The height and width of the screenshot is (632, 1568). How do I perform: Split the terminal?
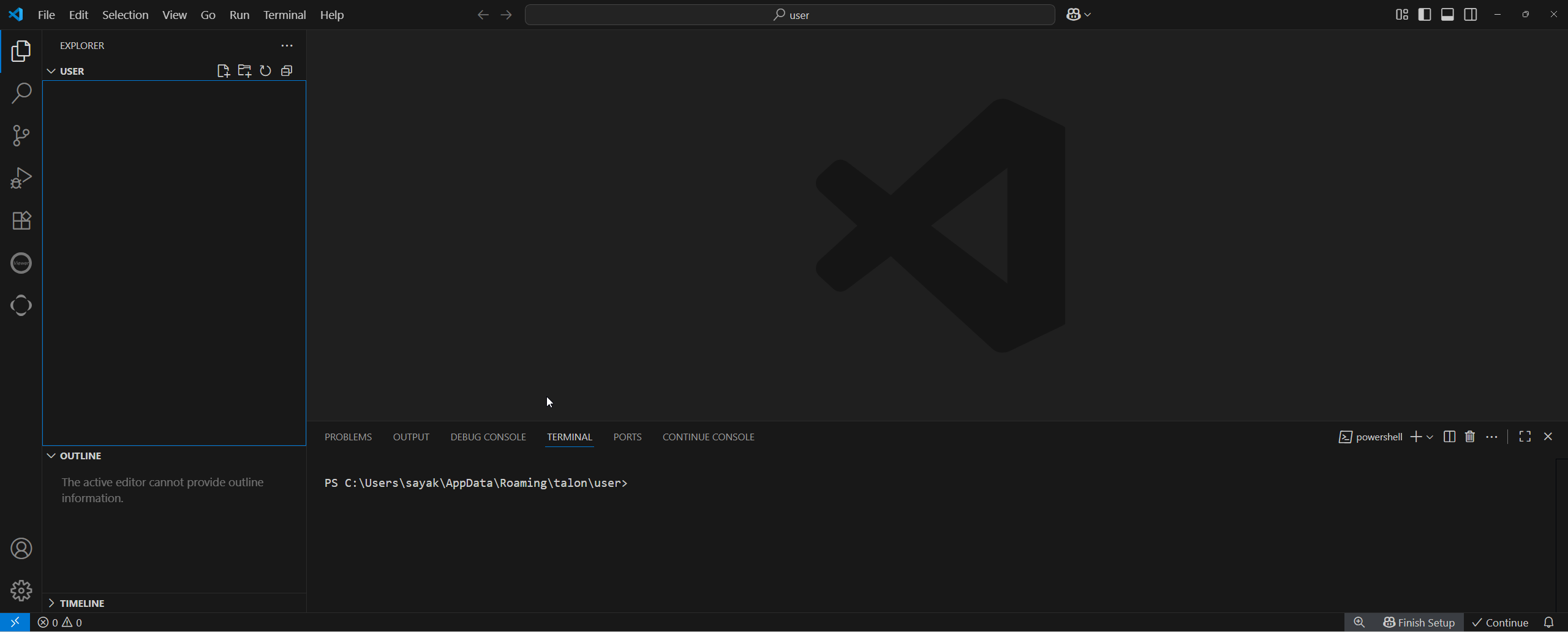[1449, 437]
